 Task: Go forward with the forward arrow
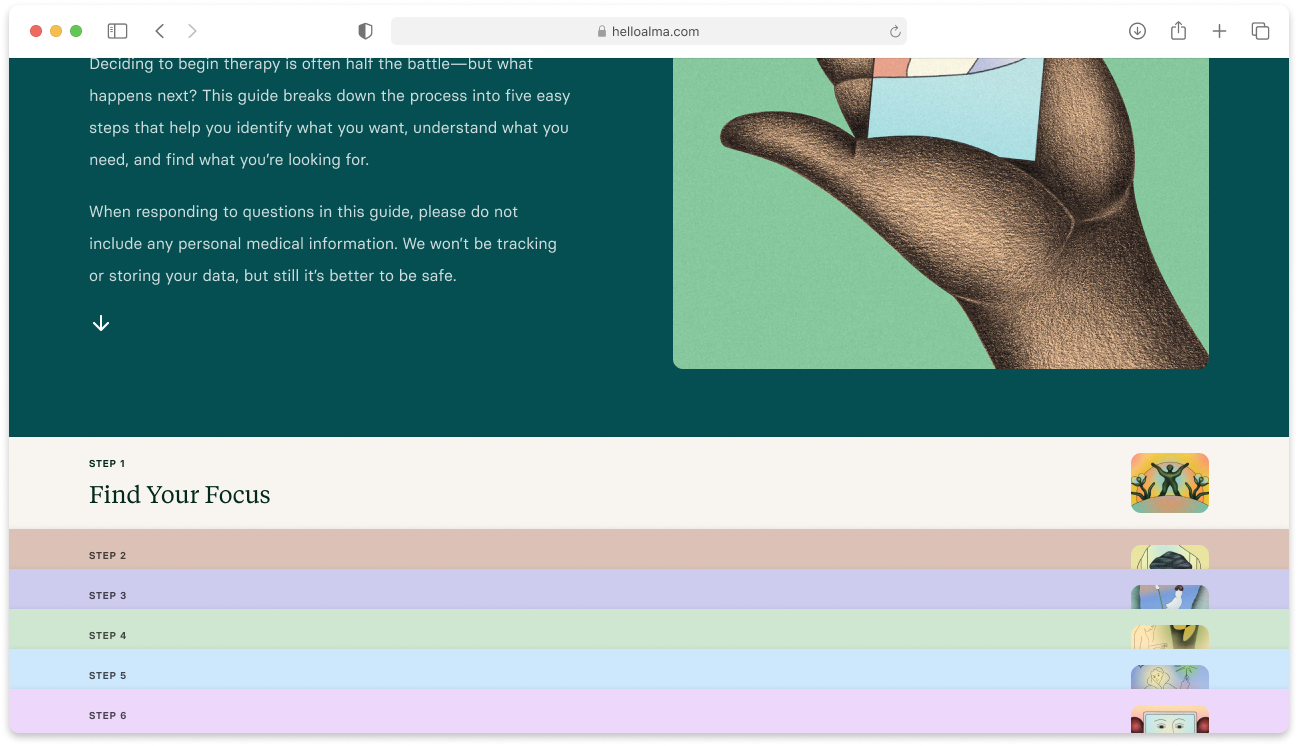click(x=192, y=31)
